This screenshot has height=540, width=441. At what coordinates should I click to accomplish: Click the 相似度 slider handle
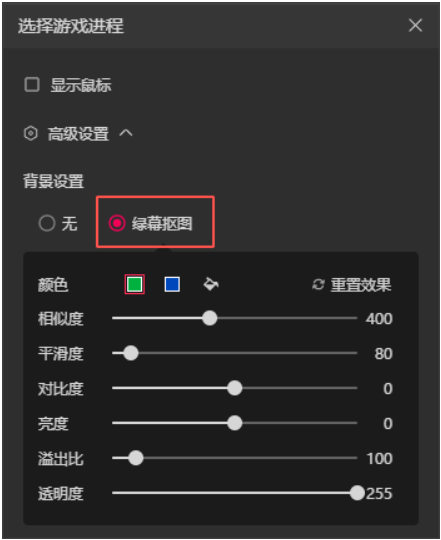click(209, 318)
